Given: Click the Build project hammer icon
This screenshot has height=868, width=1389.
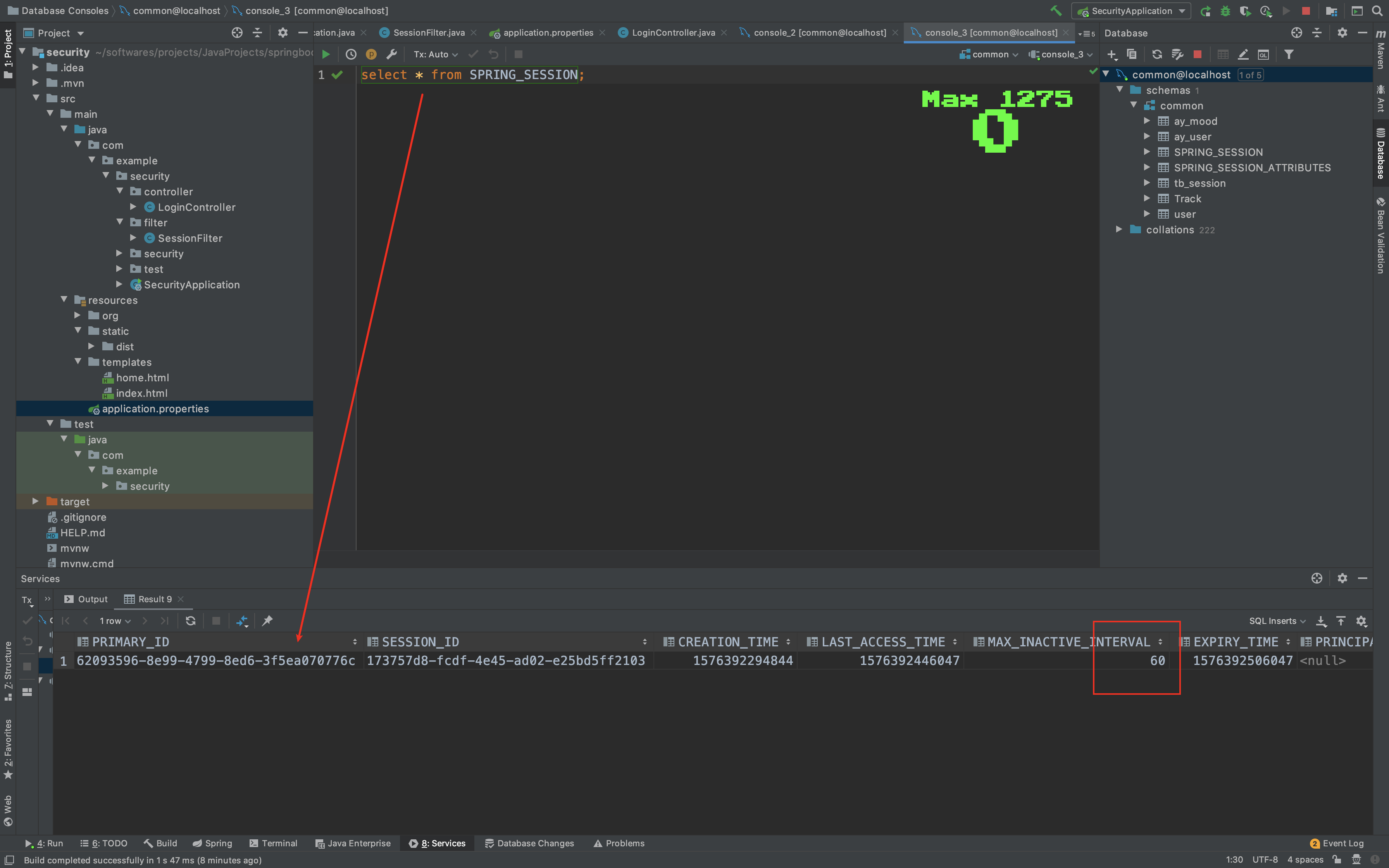Looking at the screenshot, I should point(1056,11).
